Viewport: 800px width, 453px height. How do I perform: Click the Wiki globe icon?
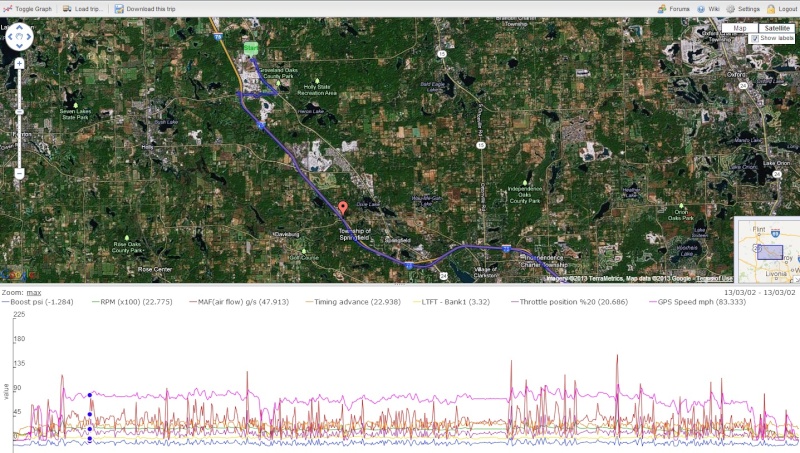pos(701,9)
